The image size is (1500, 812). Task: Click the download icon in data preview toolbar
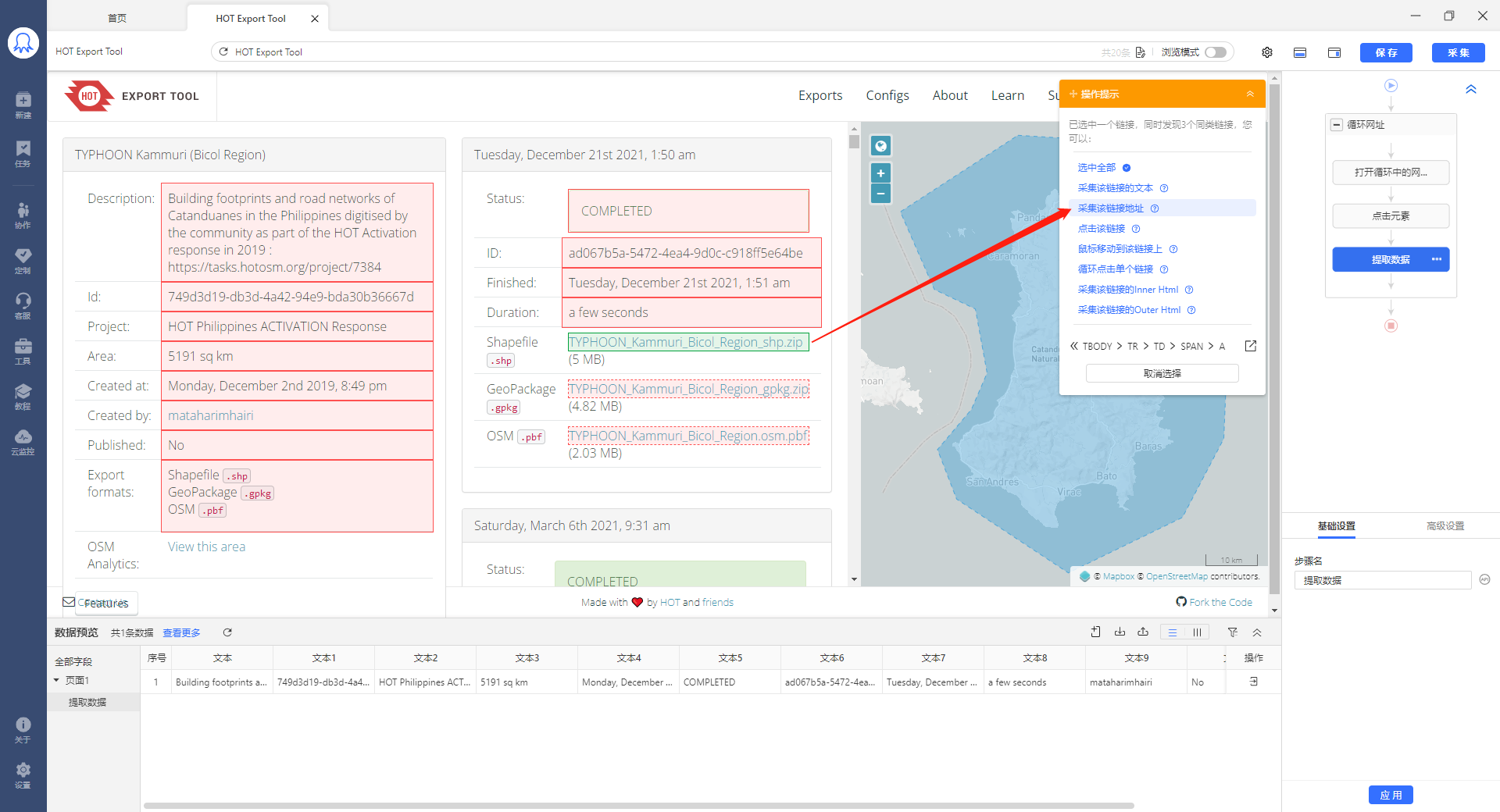tap(1120, 632)
